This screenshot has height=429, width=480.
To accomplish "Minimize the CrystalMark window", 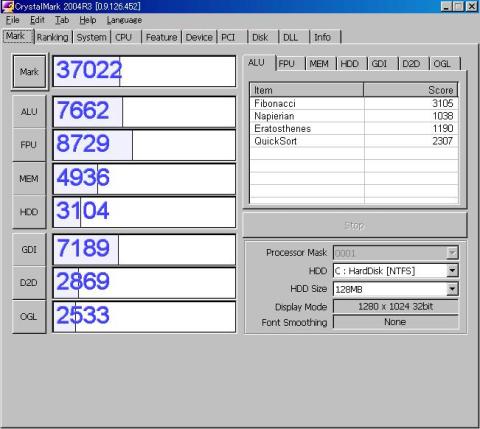I will coord(446,6).
